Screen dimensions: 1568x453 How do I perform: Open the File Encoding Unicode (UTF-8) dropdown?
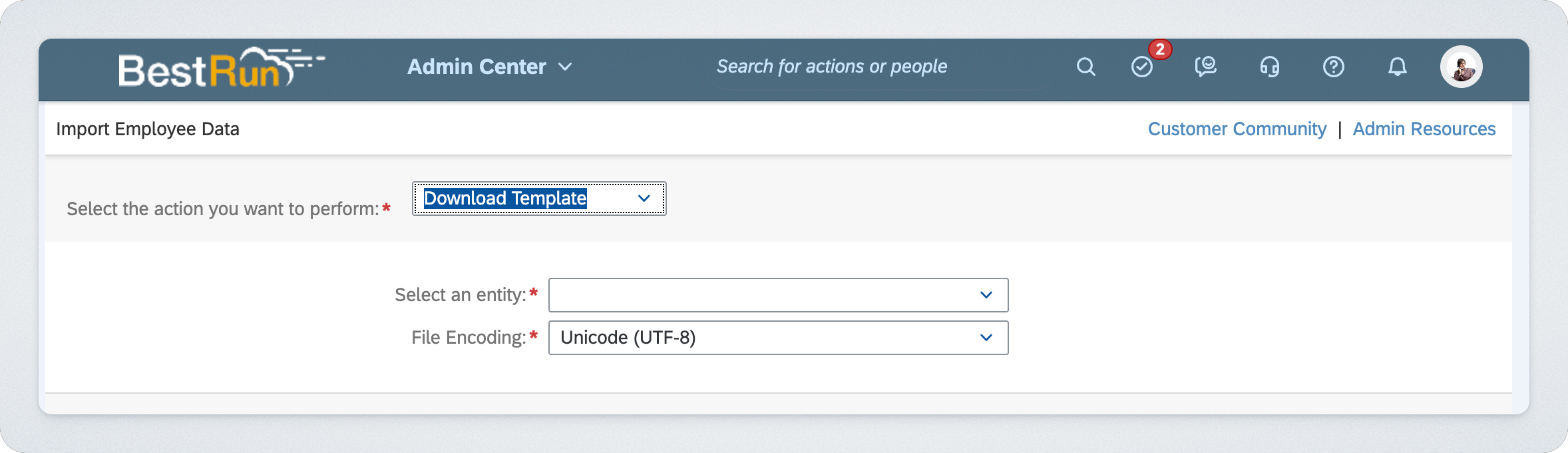(777, 338)
